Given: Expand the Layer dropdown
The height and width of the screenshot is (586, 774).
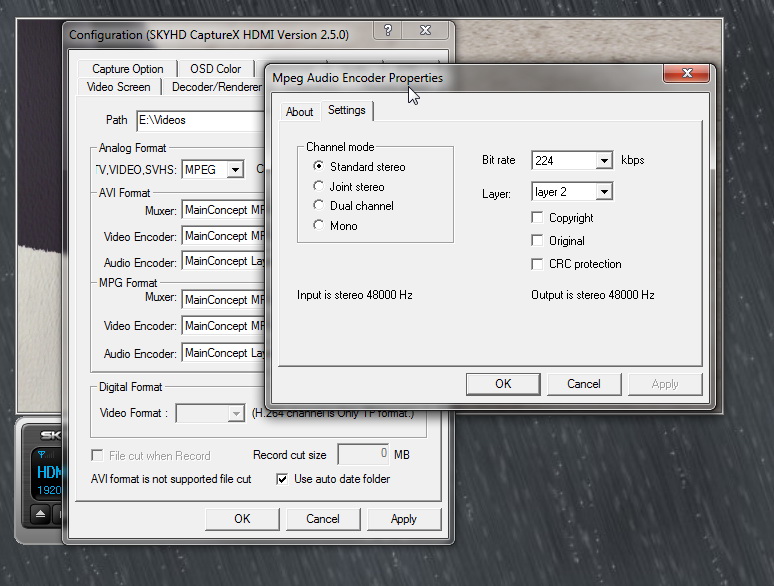Looking at the screenshot, I should point(603,192).
